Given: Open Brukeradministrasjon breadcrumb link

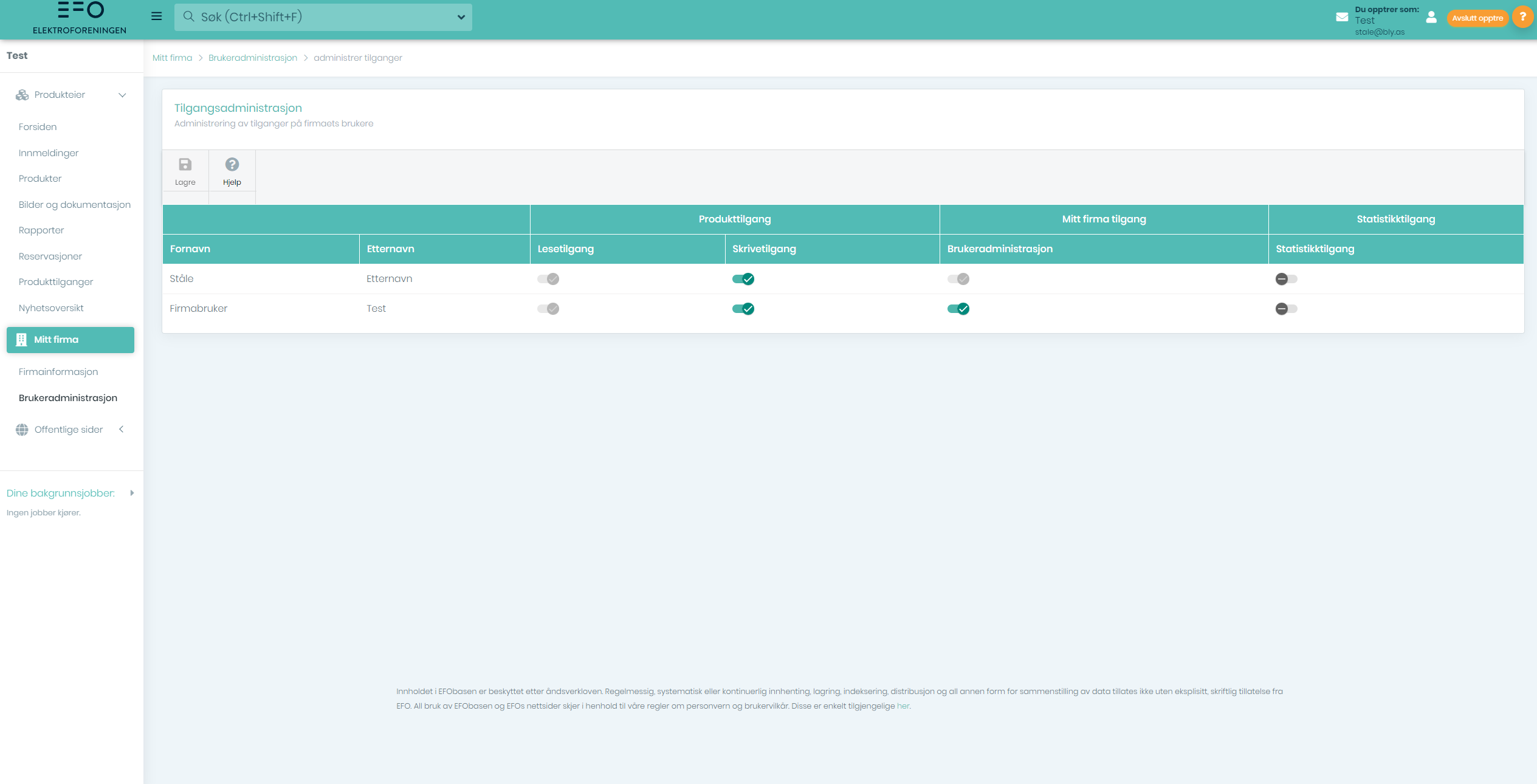Looking at the screenshot, I should (253, 58).
